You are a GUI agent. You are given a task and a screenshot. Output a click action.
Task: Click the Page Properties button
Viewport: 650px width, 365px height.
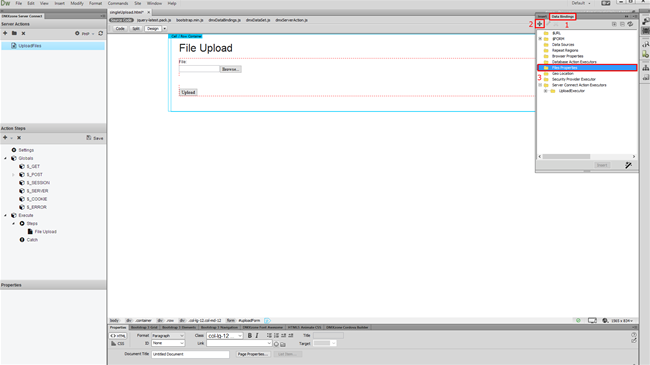pos(253,354)
